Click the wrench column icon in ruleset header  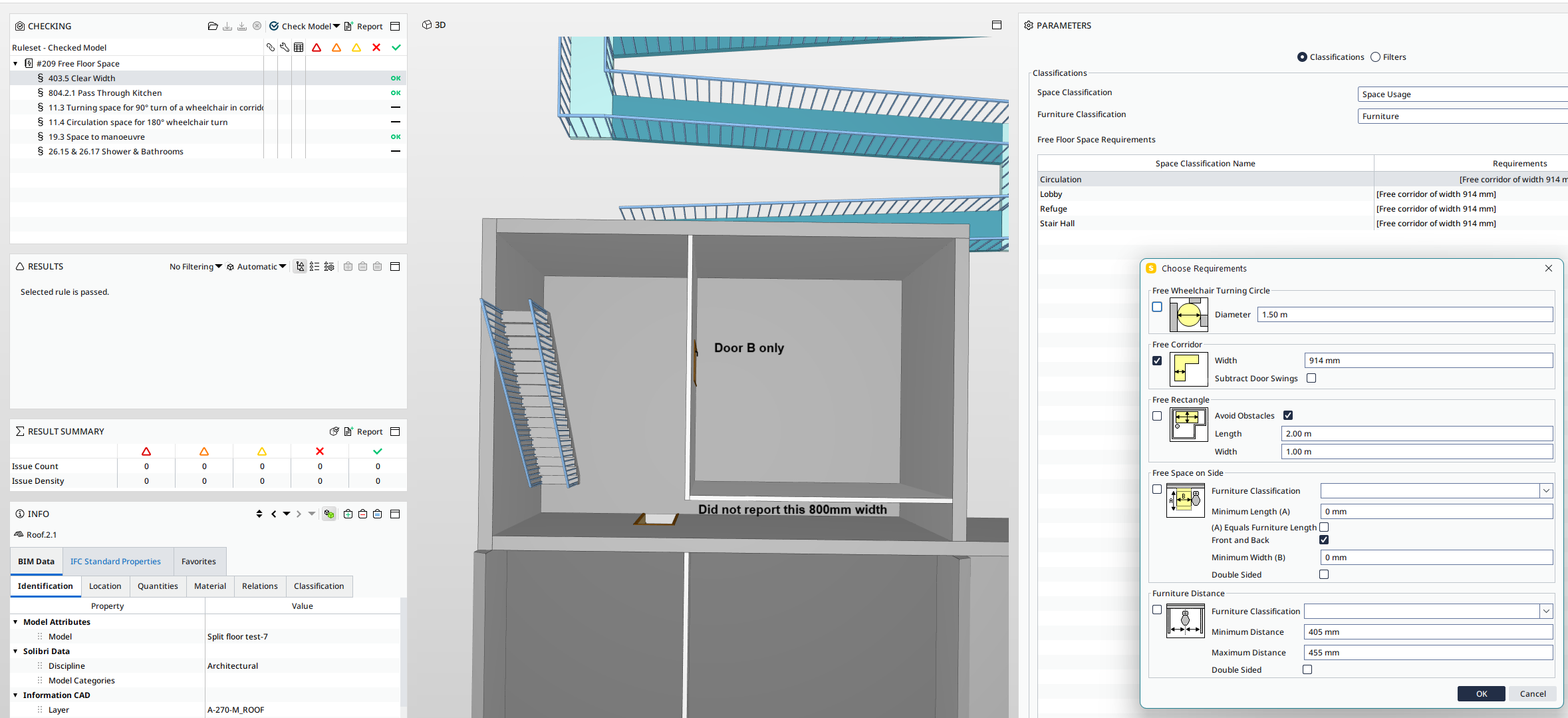pos(285,47)
